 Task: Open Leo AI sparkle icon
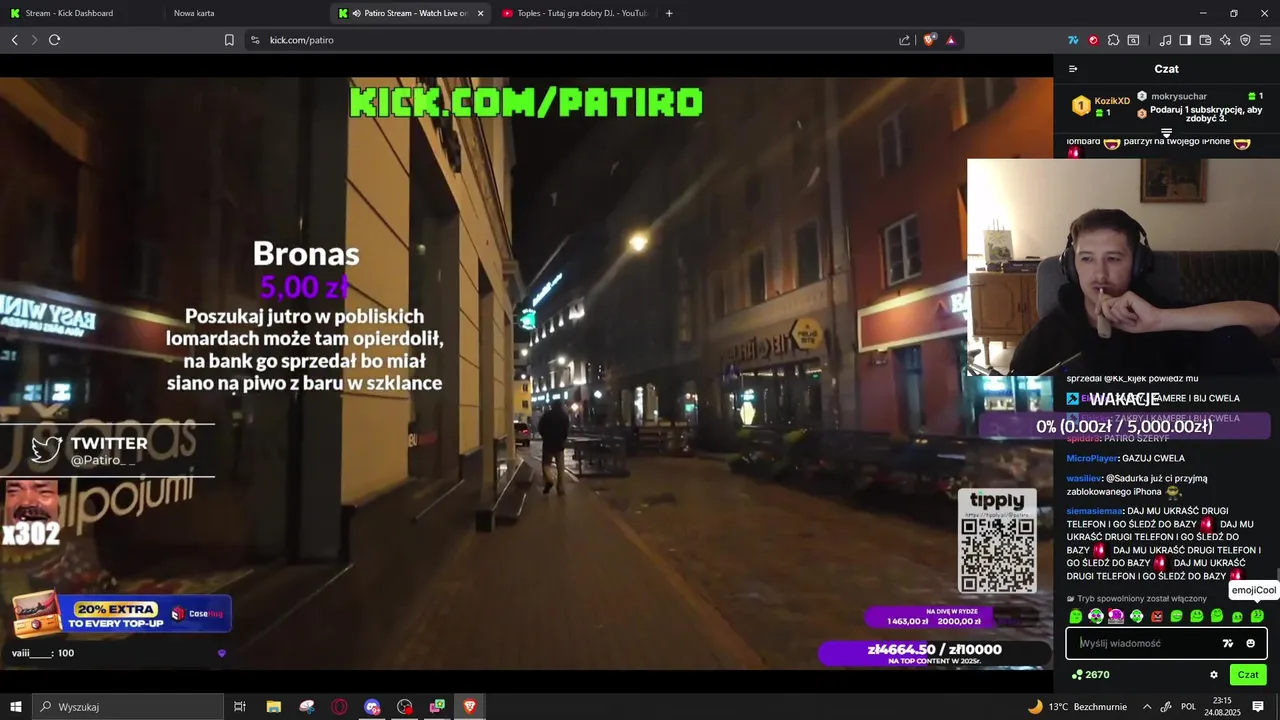coord(1225,40)
